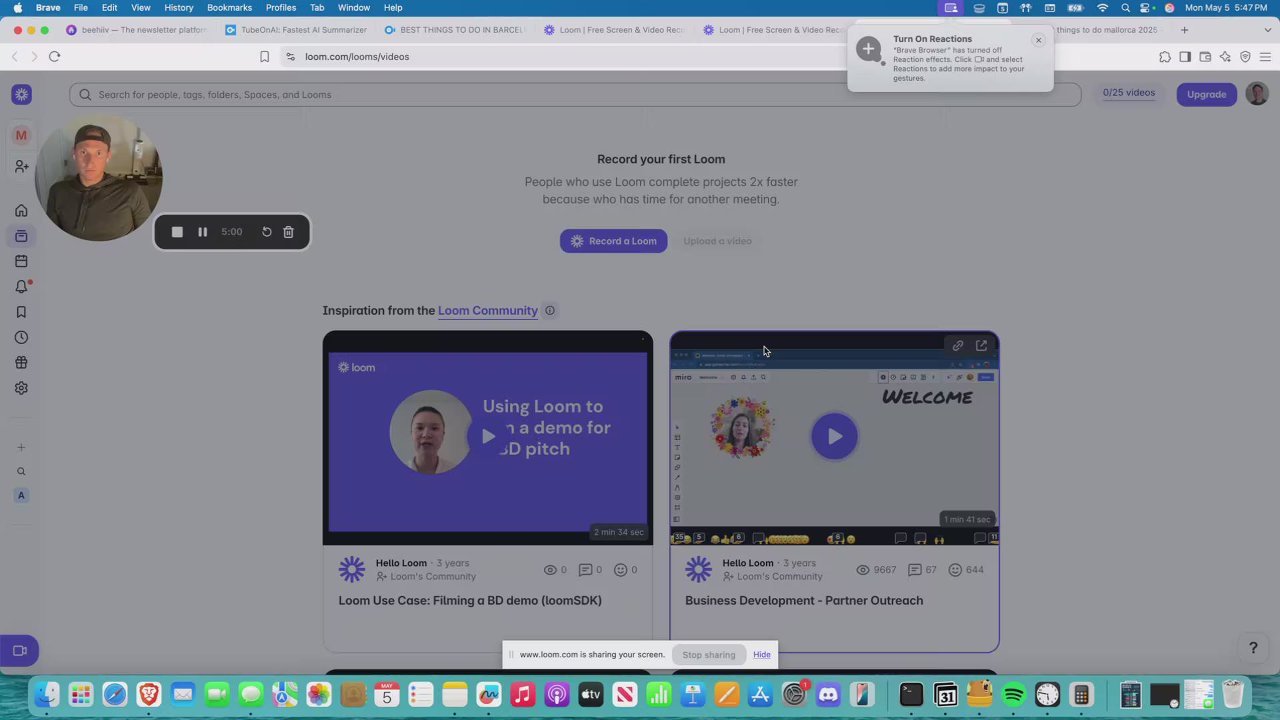Pause the Loom recording
The height and width of the screenshot is (720, 1280).
202,232
